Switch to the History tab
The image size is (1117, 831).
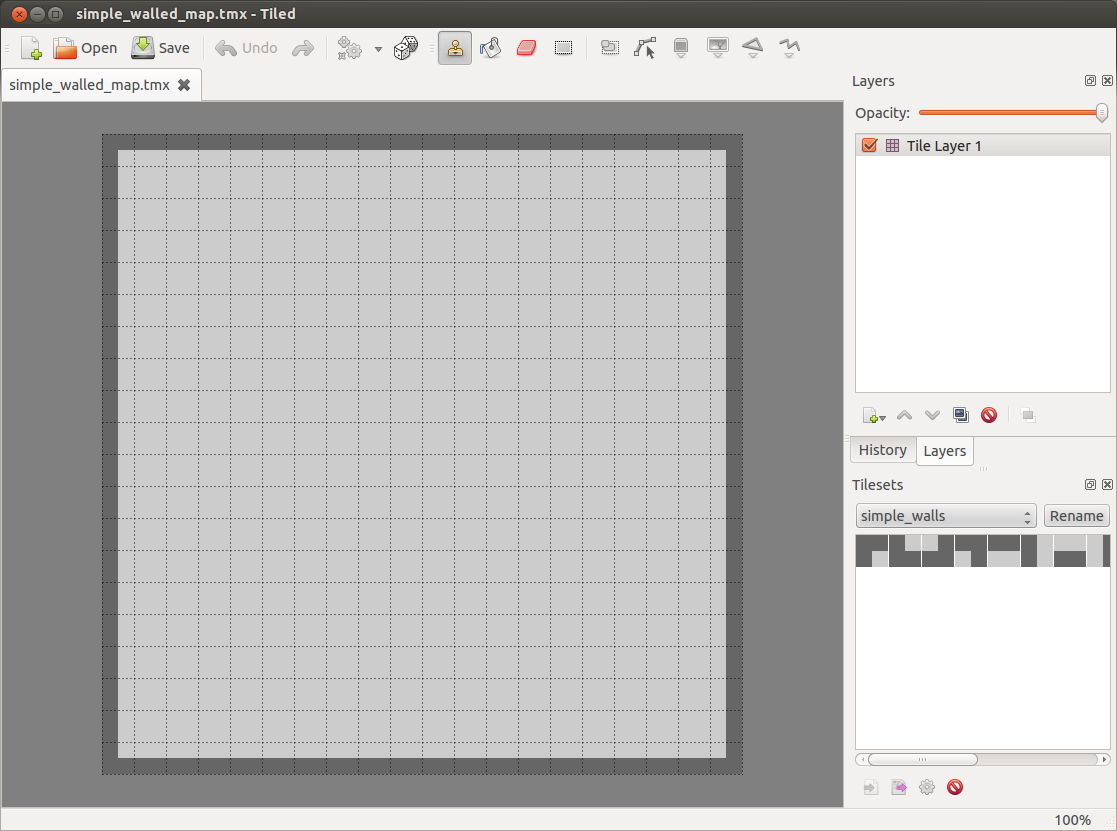tap(882, 450)
